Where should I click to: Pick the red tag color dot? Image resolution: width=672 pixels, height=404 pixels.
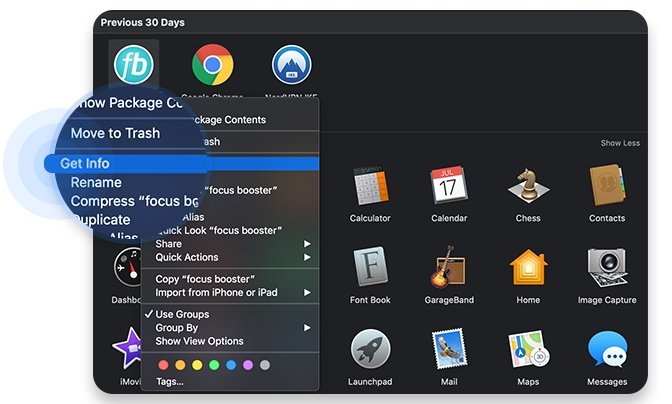pos(163,365)
